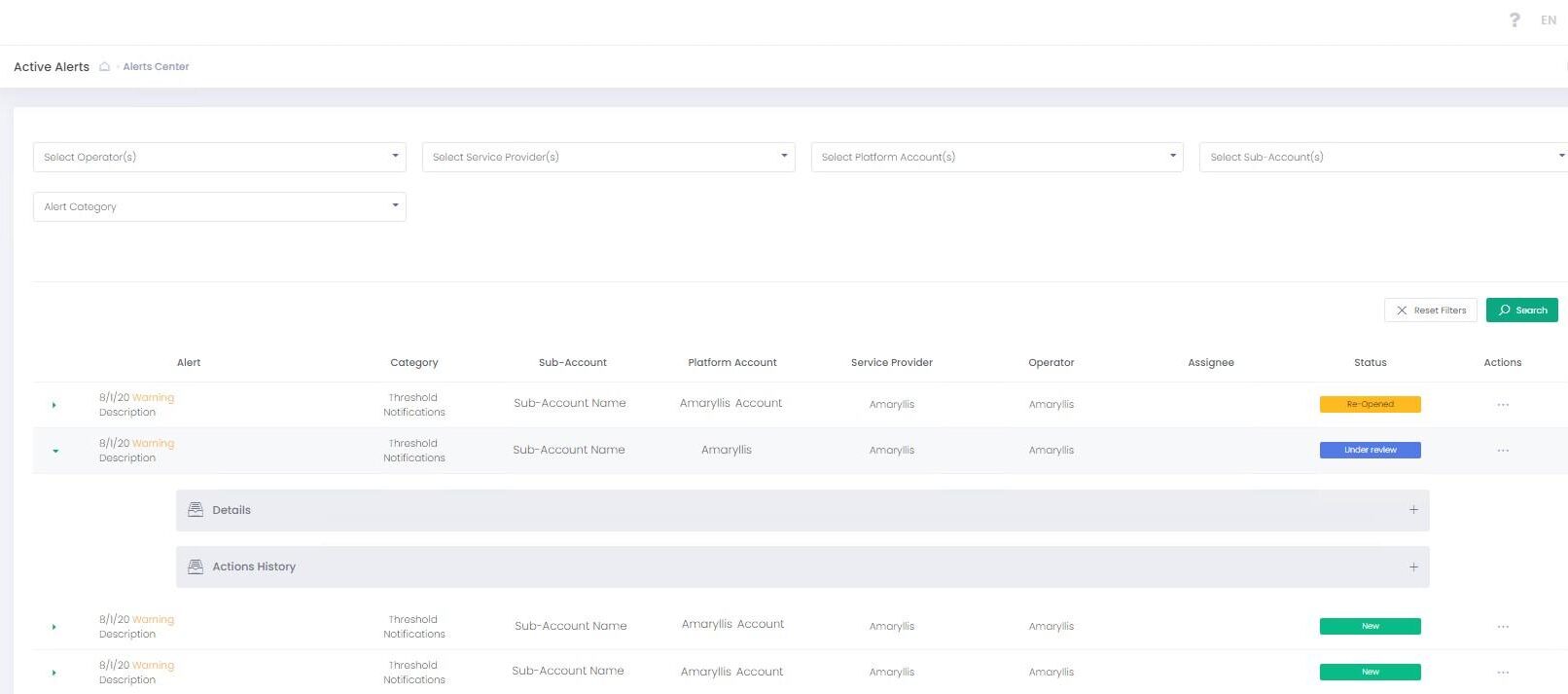Expand the first alert row arrow

54,405
